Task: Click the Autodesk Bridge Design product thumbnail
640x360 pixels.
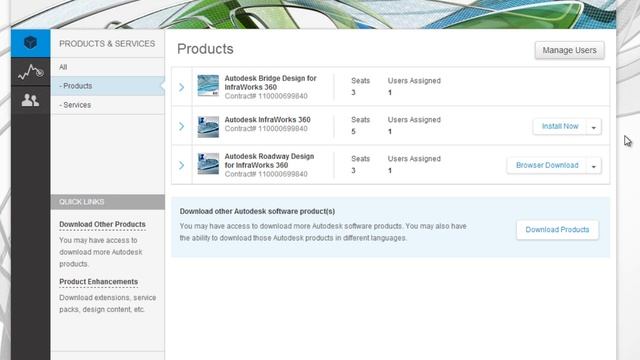Action: [x=208, y=86]
